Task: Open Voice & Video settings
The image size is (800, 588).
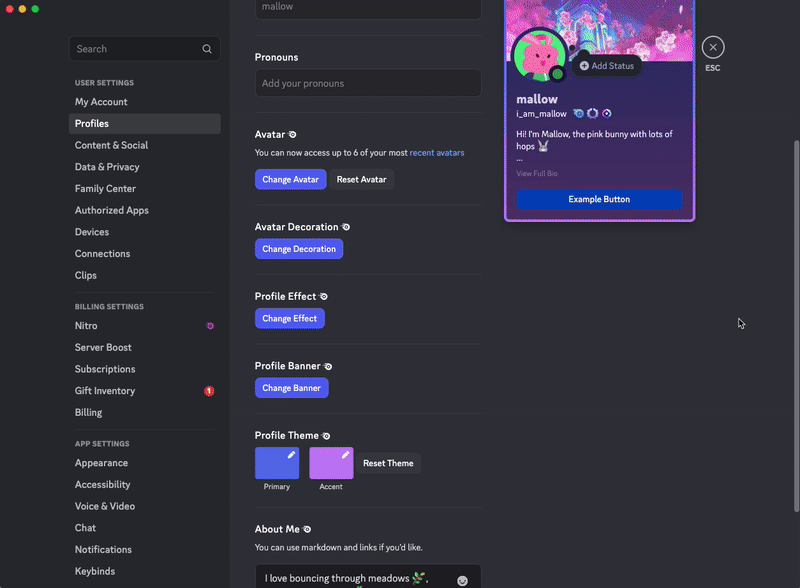Action: tap(145, 506)
